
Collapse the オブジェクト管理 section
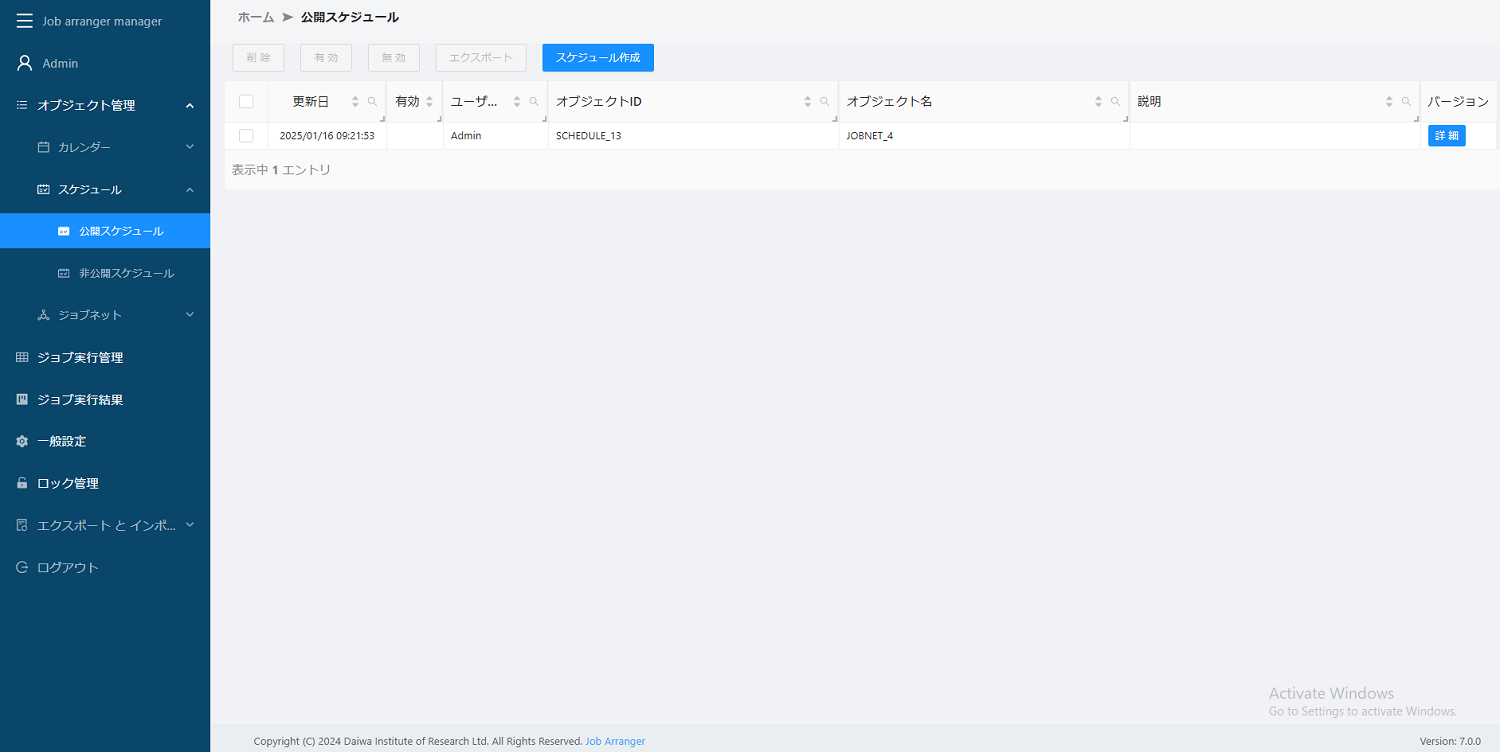189,104
